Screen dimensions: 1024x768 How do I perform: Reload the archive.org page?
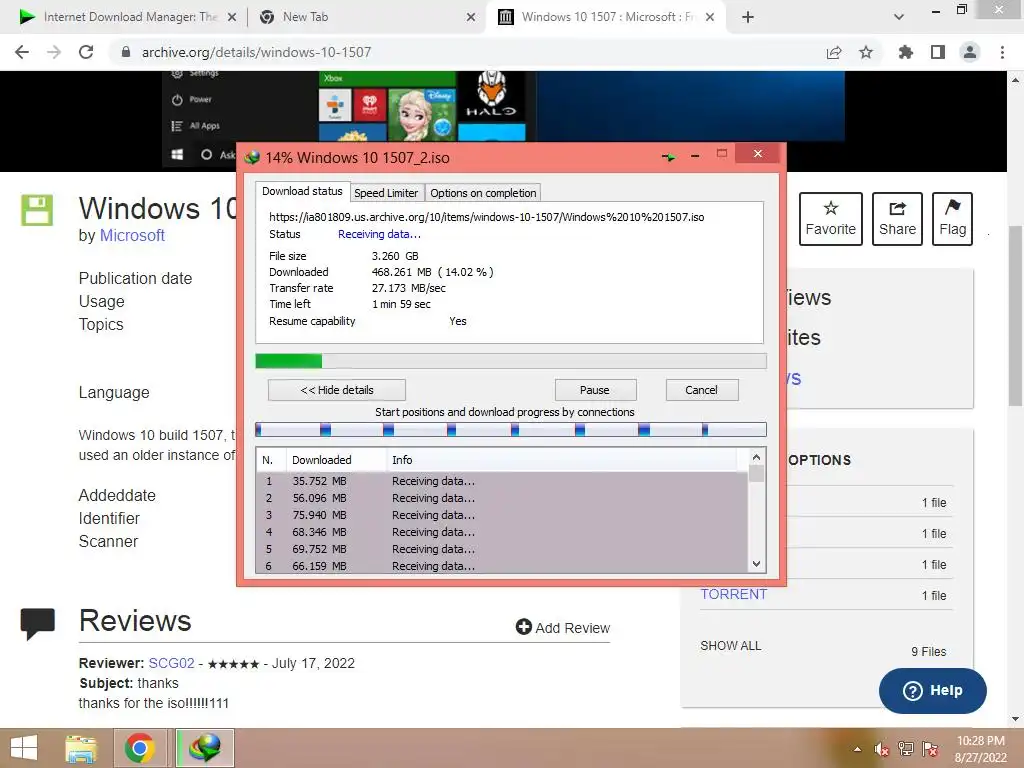[86, 52]
